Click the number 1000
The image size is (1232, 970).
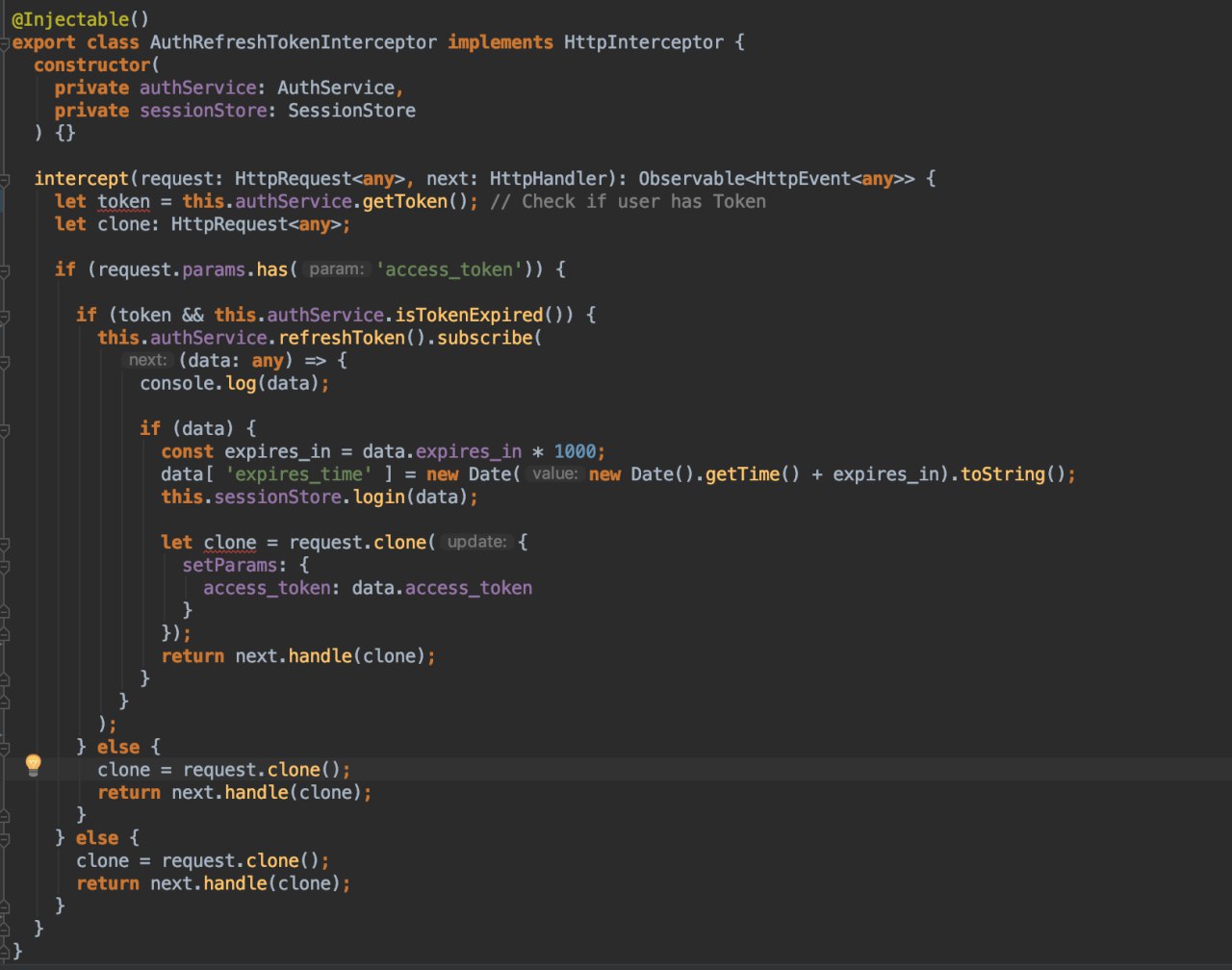[x=574, y=452]
